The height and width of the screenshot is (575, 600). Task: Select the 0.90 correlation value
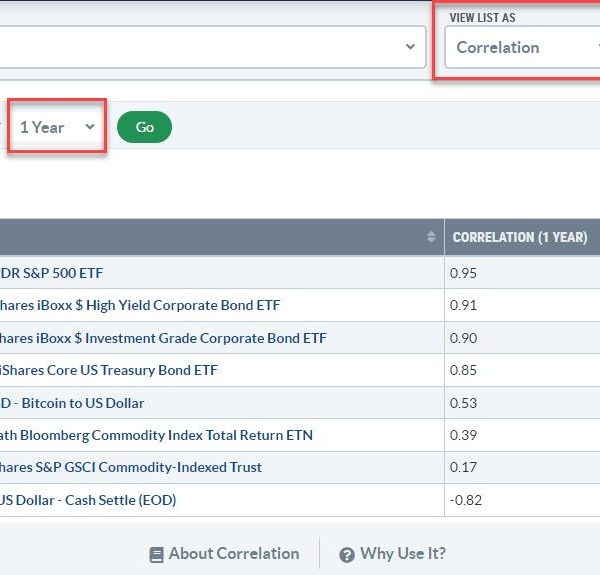pyautogui.click(x=463, y=338)
